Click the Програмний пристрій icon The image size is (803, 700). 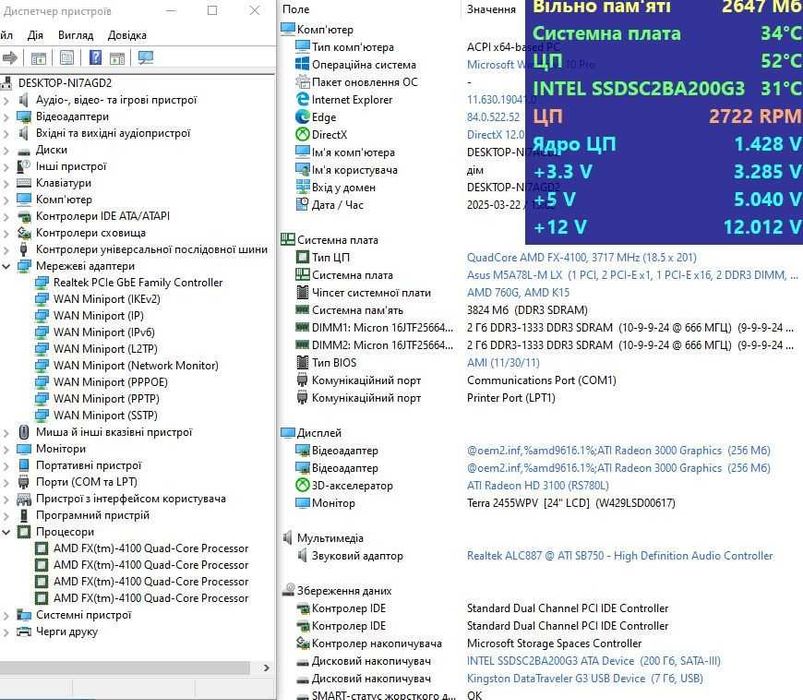pos(24,516)
